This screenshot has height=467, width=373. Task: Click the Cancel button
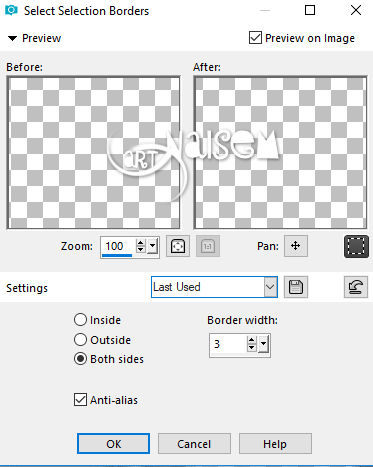point(194,444)
